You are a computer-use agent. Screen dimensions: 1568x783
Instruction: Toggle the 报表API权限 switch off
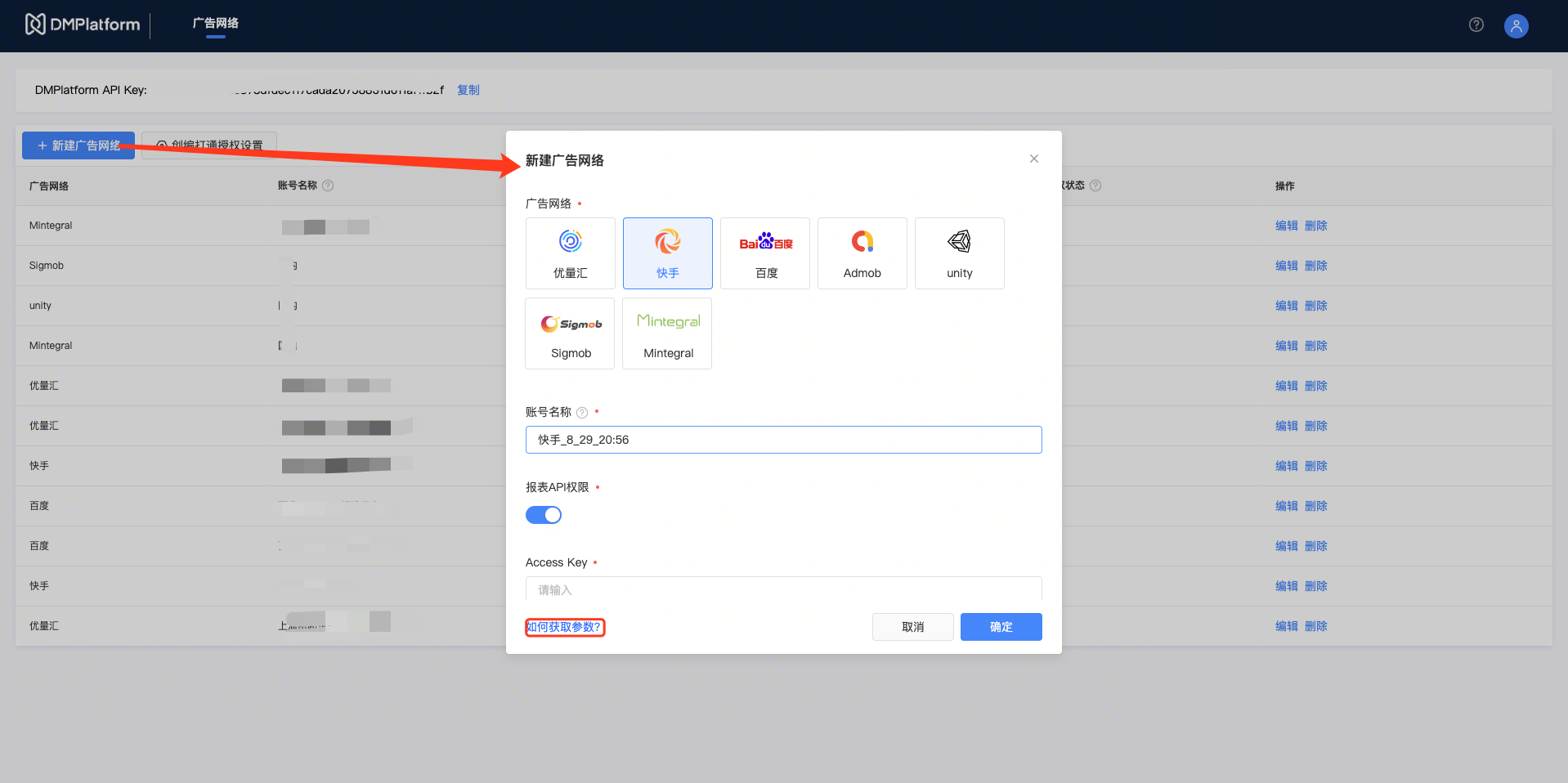[544, 515]
